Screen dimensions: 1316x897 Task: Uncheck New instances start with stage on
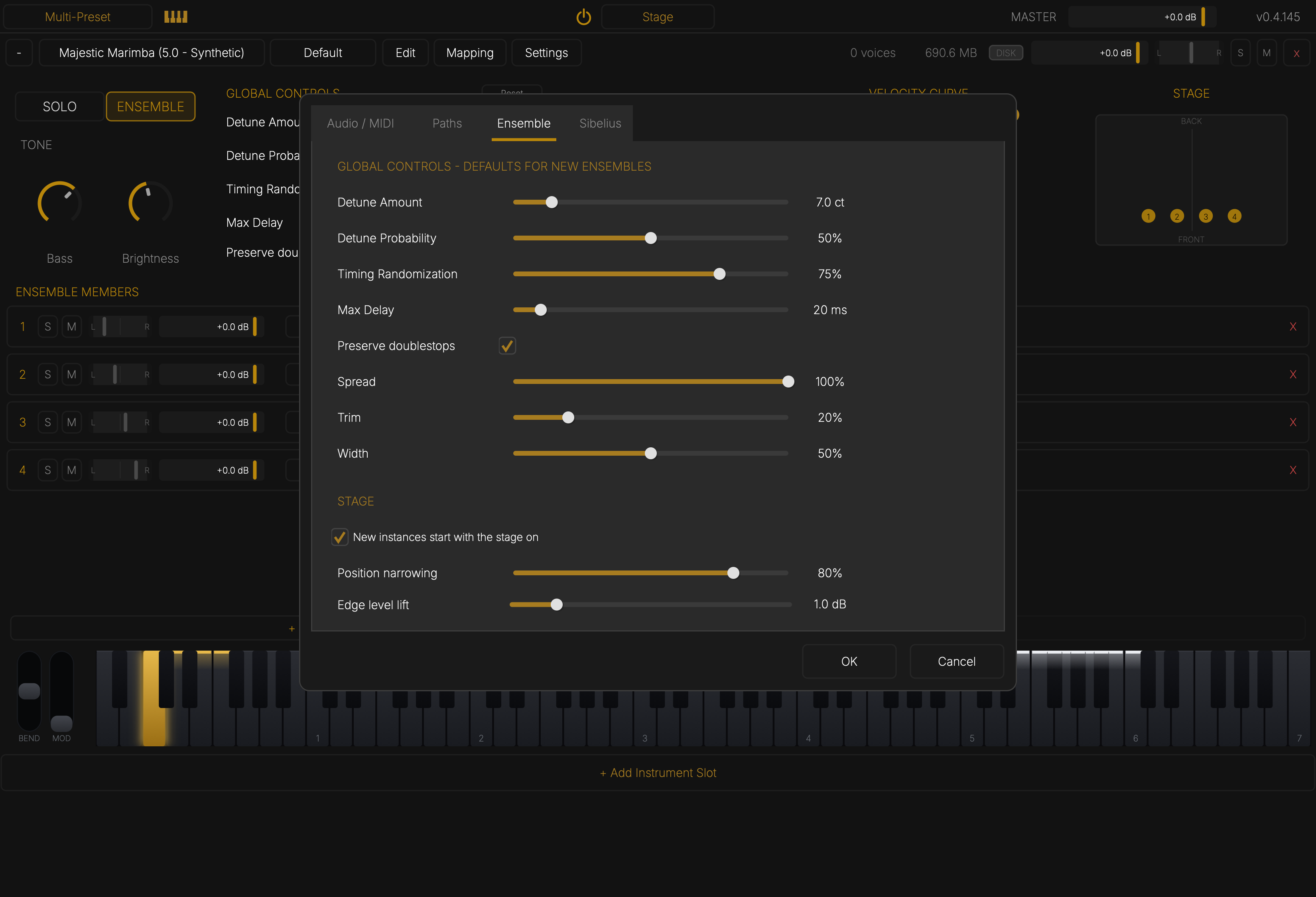340,537
